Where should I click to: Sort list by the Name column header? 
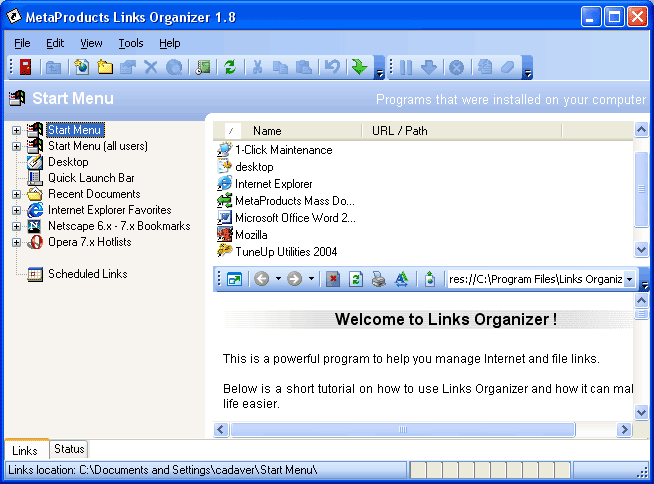coord(267,131)
